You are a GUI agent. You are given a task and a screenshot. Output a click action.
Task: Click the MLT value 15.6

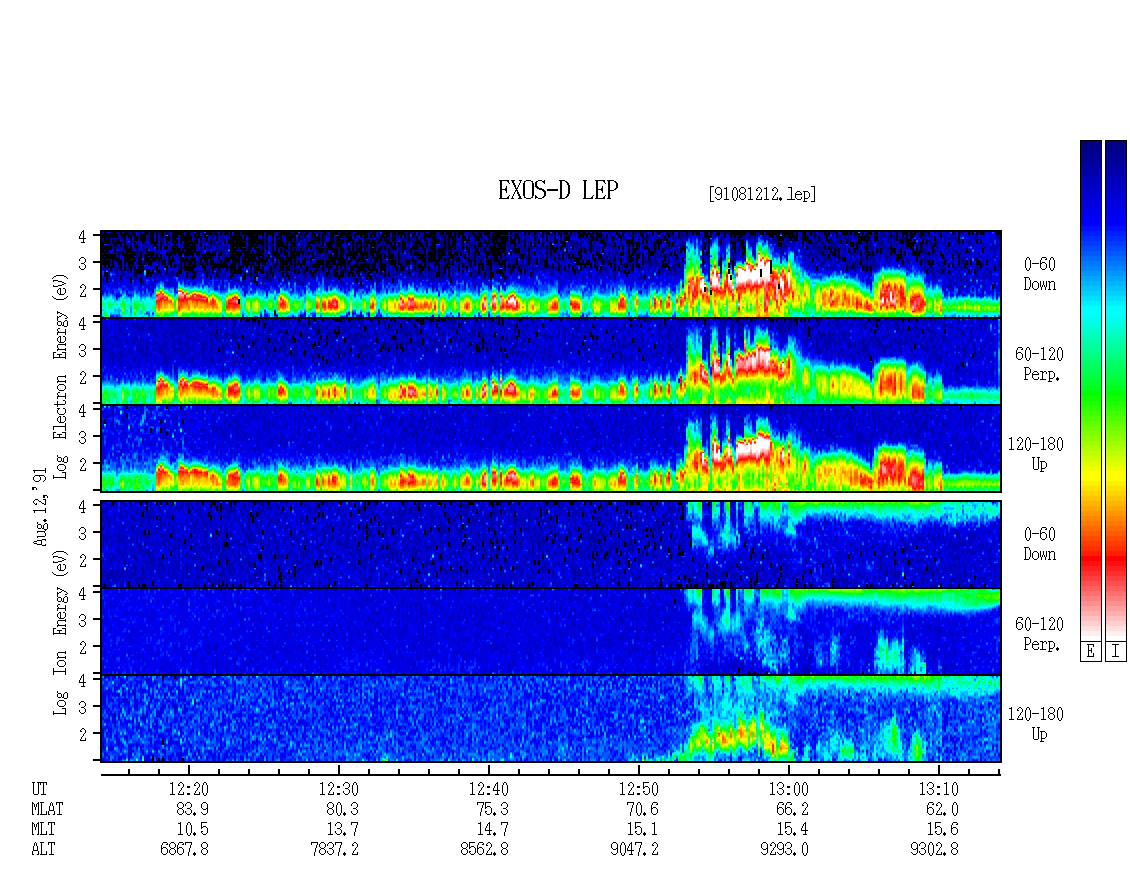(942, 830)
